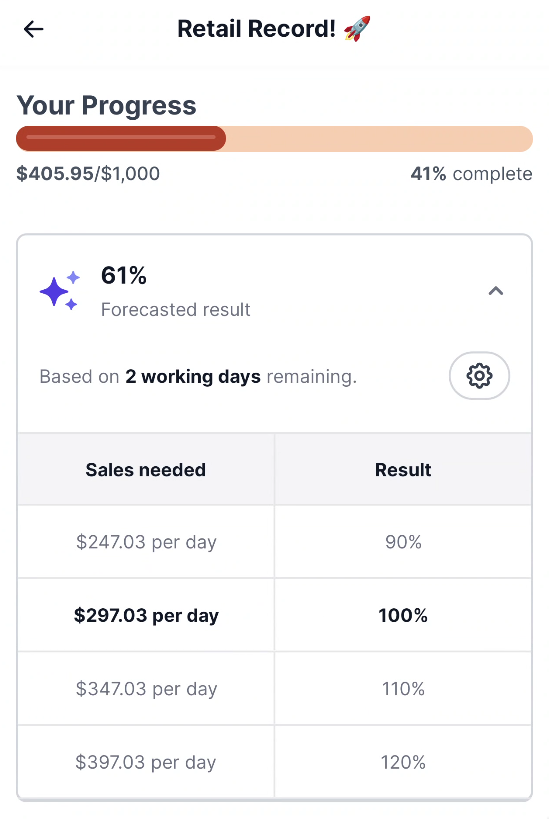Image resolution: width=549 pixels, height=819 pixels.
Task: Click the 61% forecast value
Action: pos(124,275)
